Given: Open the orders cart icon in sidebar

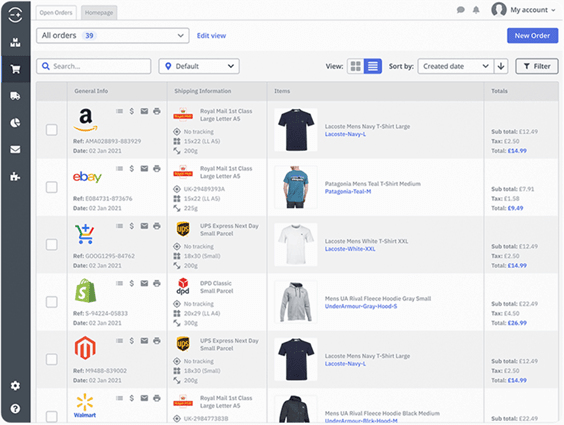Looking at the screenshot, I should click(x=15, y=69).
